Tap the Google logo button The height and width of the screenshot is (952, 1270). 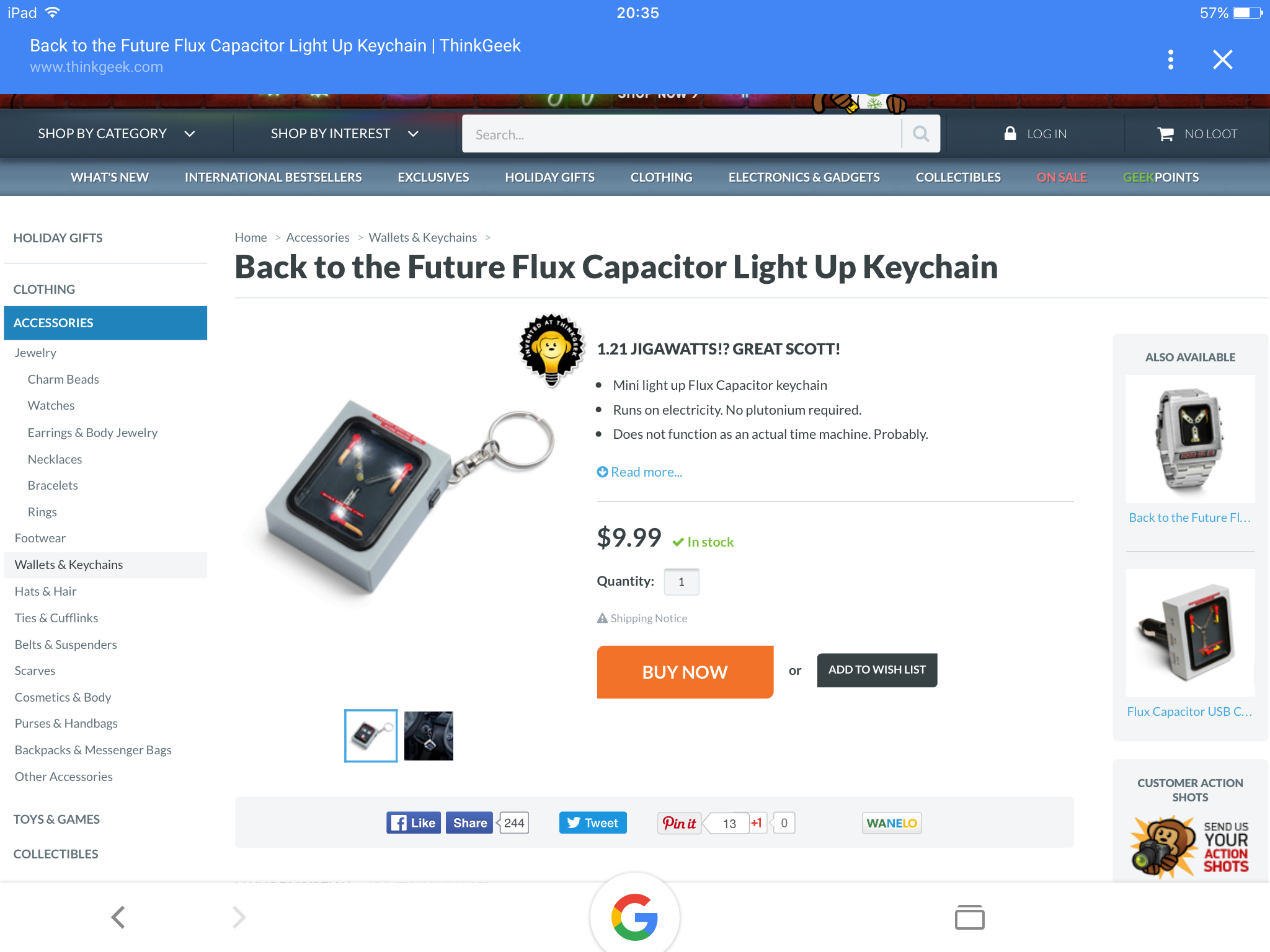click(x=634, y=917)
